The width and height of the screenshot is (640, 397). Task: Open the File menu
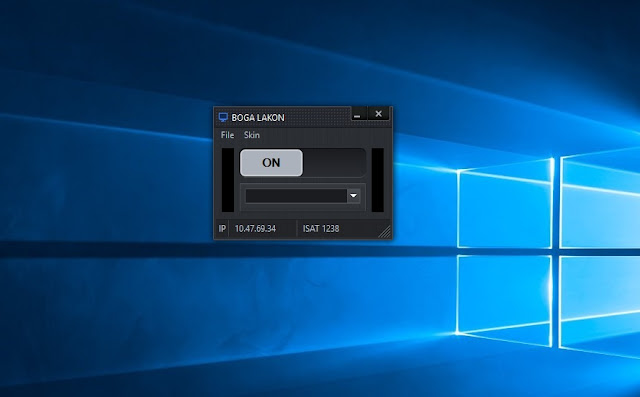227,135
